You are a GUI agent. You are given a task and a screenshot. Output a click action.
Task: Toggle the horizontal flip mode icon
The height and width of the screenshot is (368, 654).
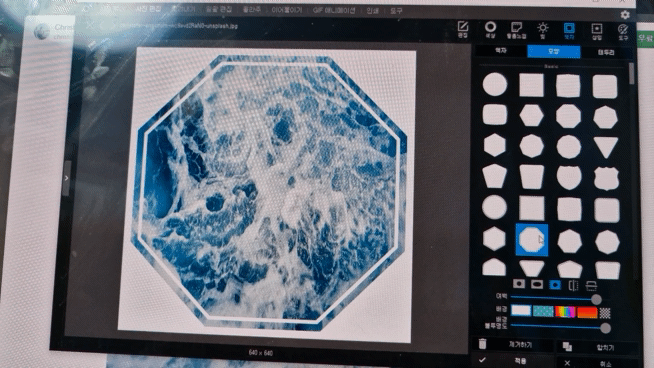573,285
